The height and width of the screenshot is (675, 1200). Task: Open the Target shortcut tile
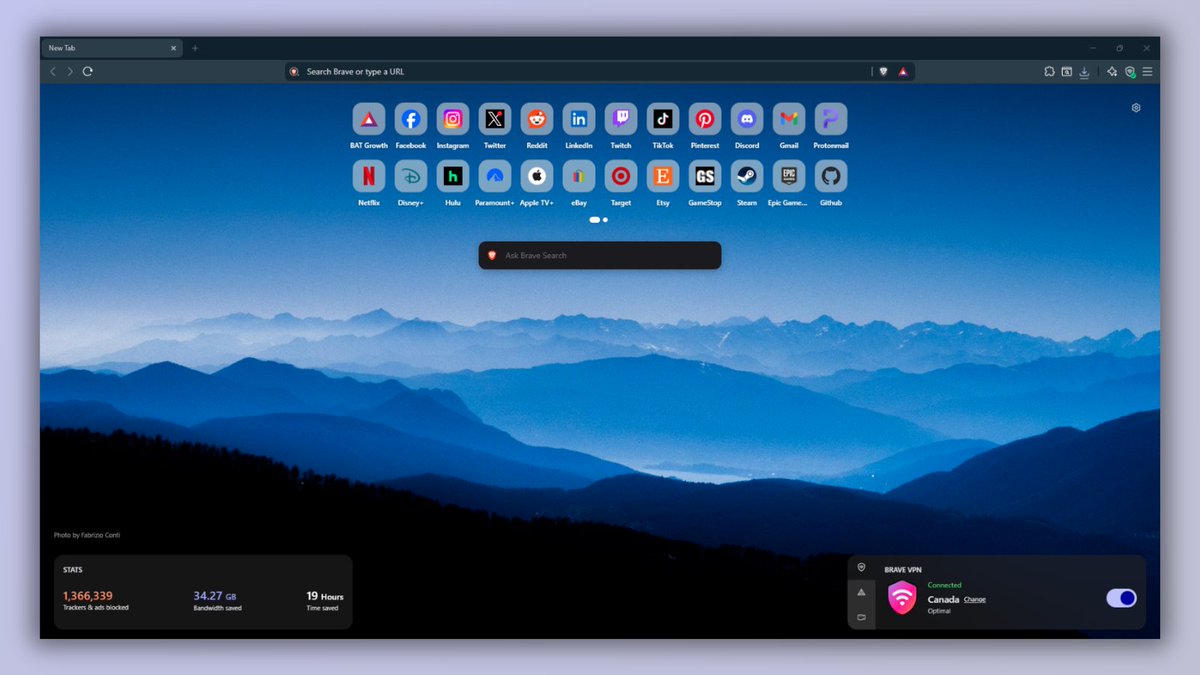pos(621,176)
